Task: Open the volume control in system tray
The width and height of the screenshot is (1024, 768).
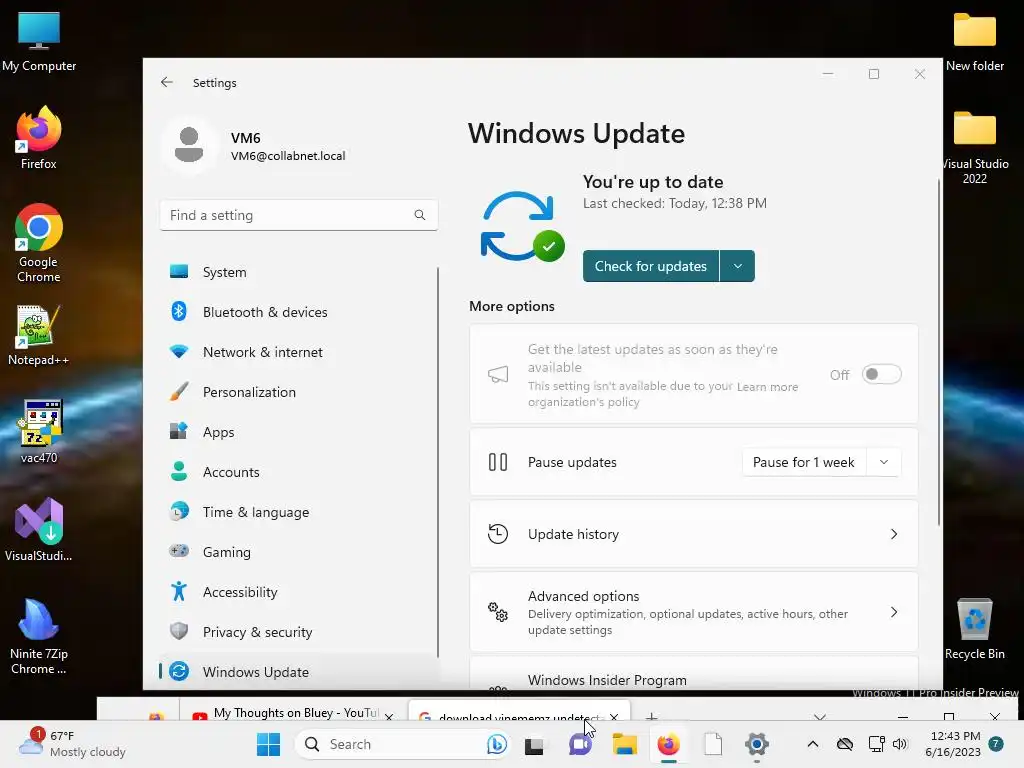Action: tap(900, 744)
